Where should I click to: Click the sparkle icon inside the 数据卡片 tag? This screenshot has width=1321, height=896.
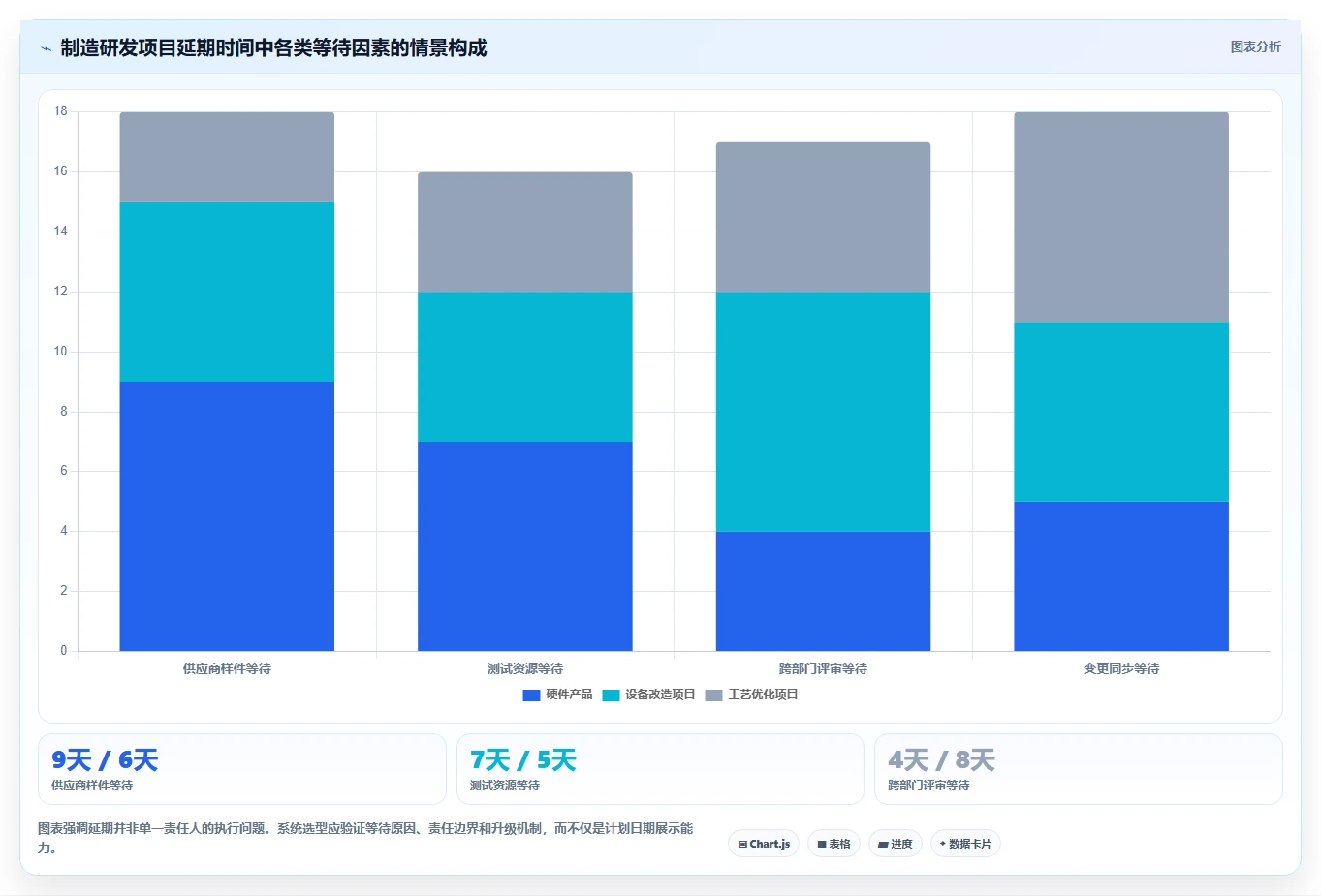(943, 844)
